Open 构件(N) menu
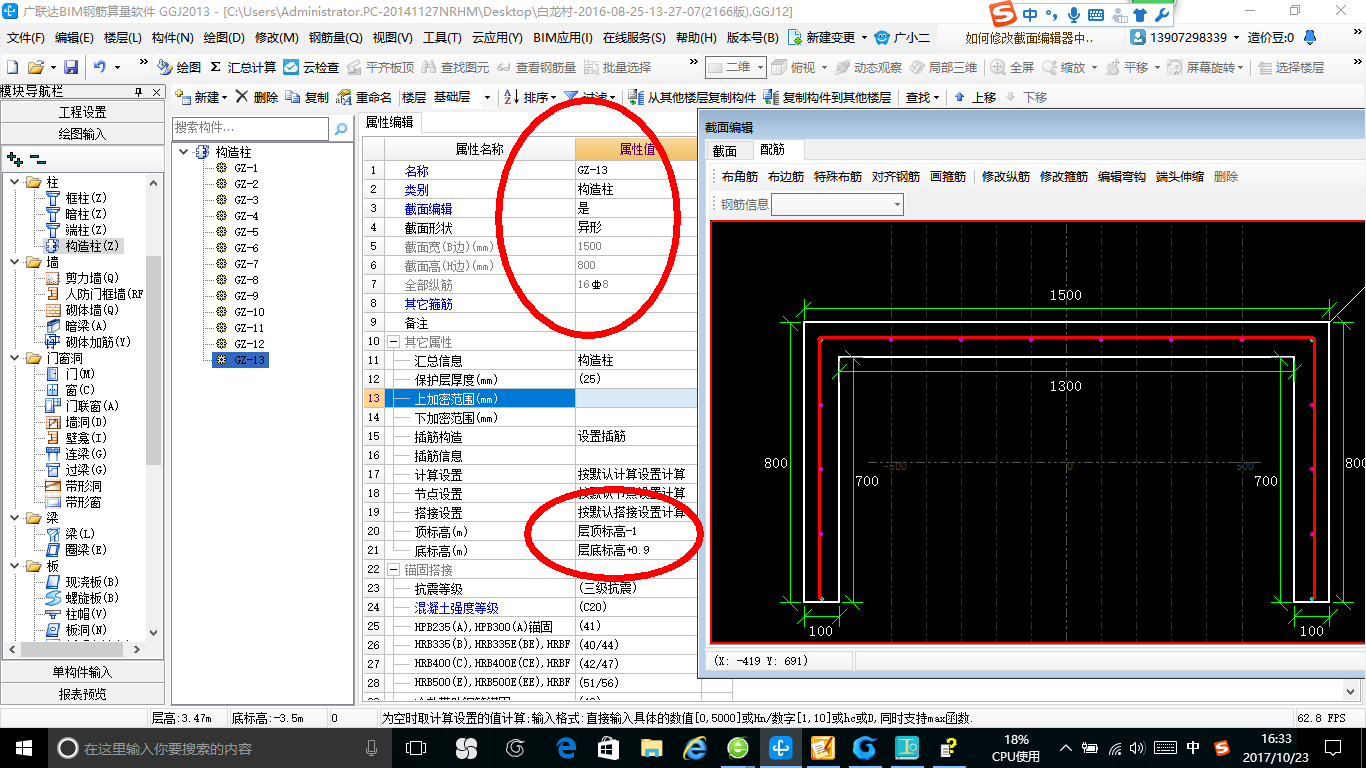The width and height of the screenshot is (1366, 768). (172, 38)
